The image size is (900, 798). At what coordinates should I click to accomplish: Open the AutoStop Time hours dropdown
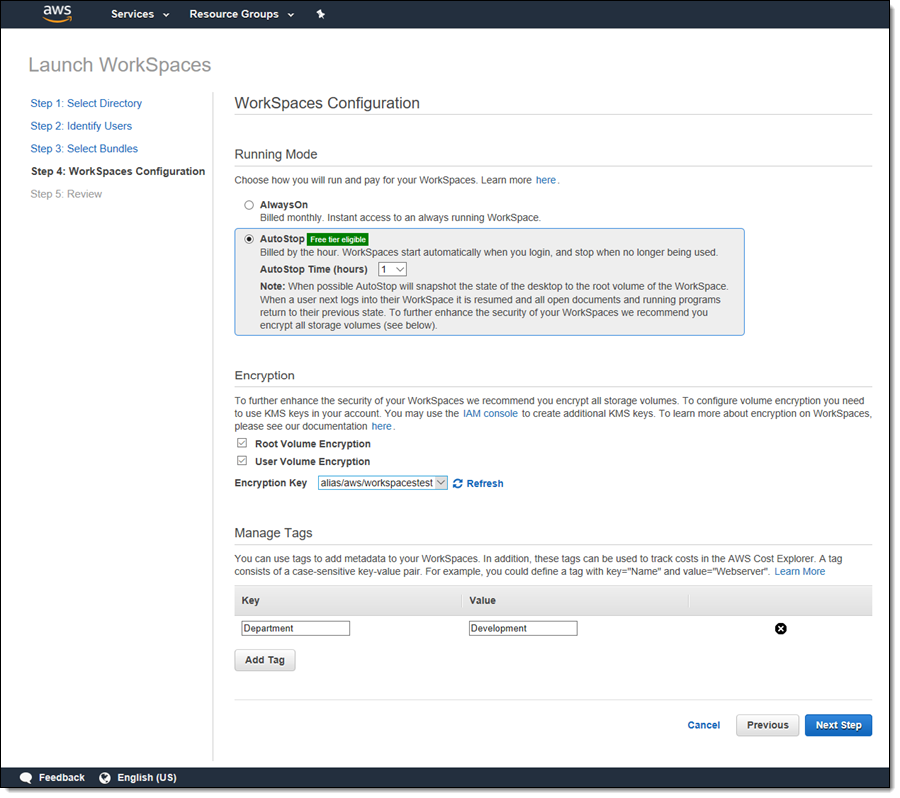point(392,269)
